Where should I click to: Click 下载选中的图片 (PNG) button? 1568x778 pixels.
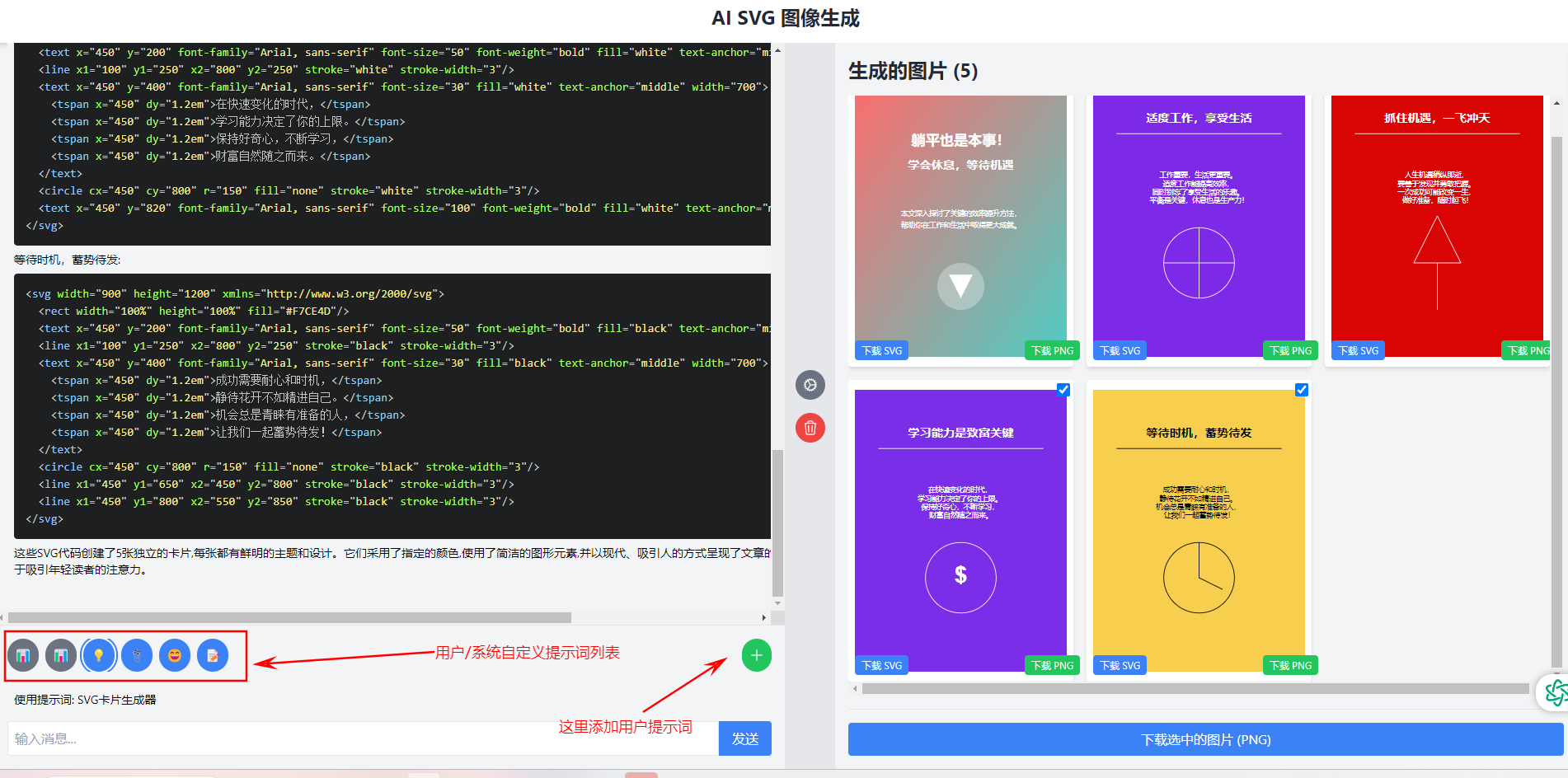[1204, 739]
